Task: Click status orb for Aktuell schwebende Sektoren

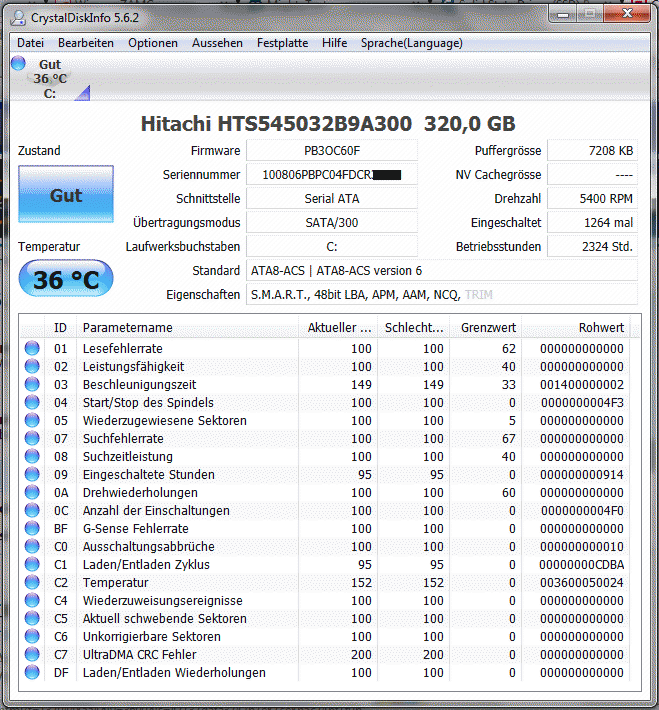Action: click(x=32, y=618)
